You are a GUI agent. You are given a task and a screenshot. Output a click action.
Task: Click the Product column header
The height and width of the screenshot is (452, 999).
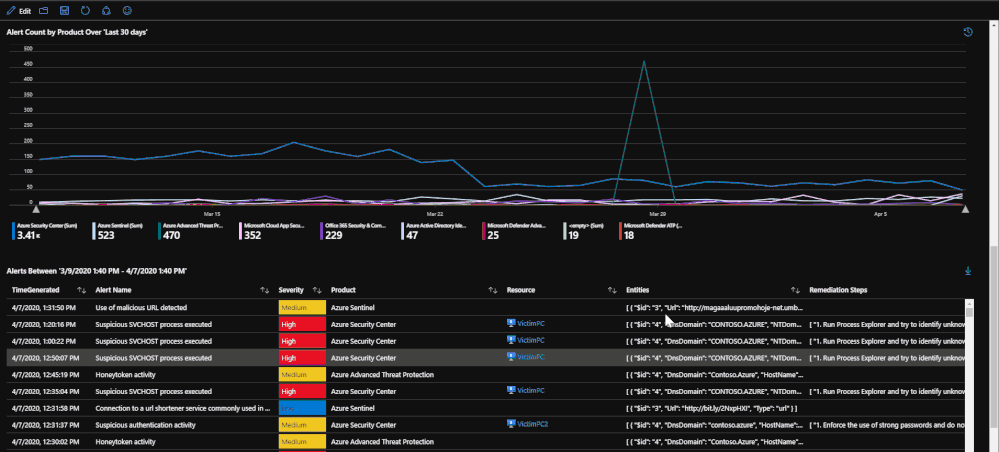coord(343,290)
